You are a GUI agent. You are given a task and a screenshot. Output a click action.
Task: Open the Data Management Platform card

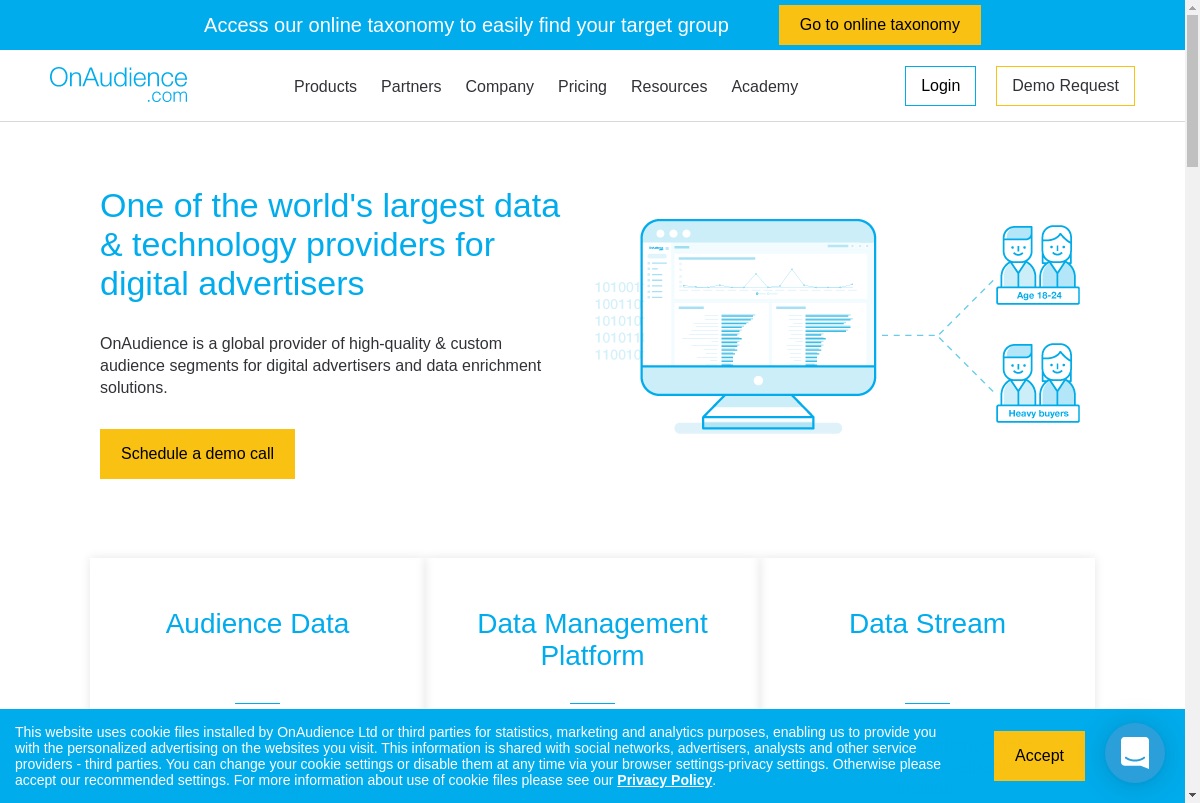coord(592,634)
